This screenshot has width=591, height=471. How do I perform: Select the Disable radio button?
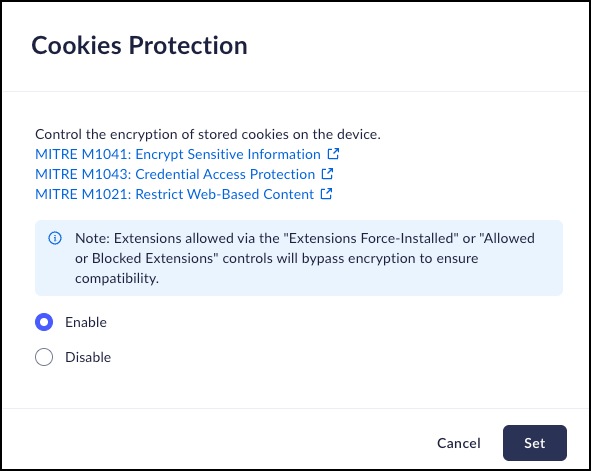tap(44, 357)
